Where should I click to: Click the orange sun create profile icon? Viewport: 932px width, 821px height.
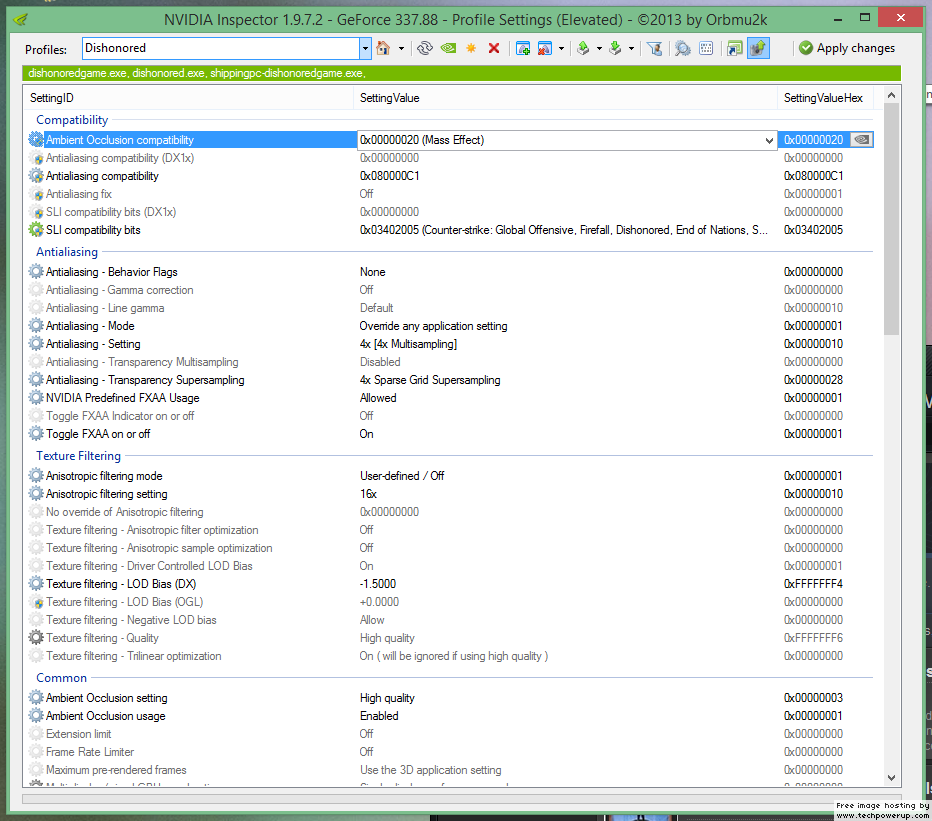471,48
